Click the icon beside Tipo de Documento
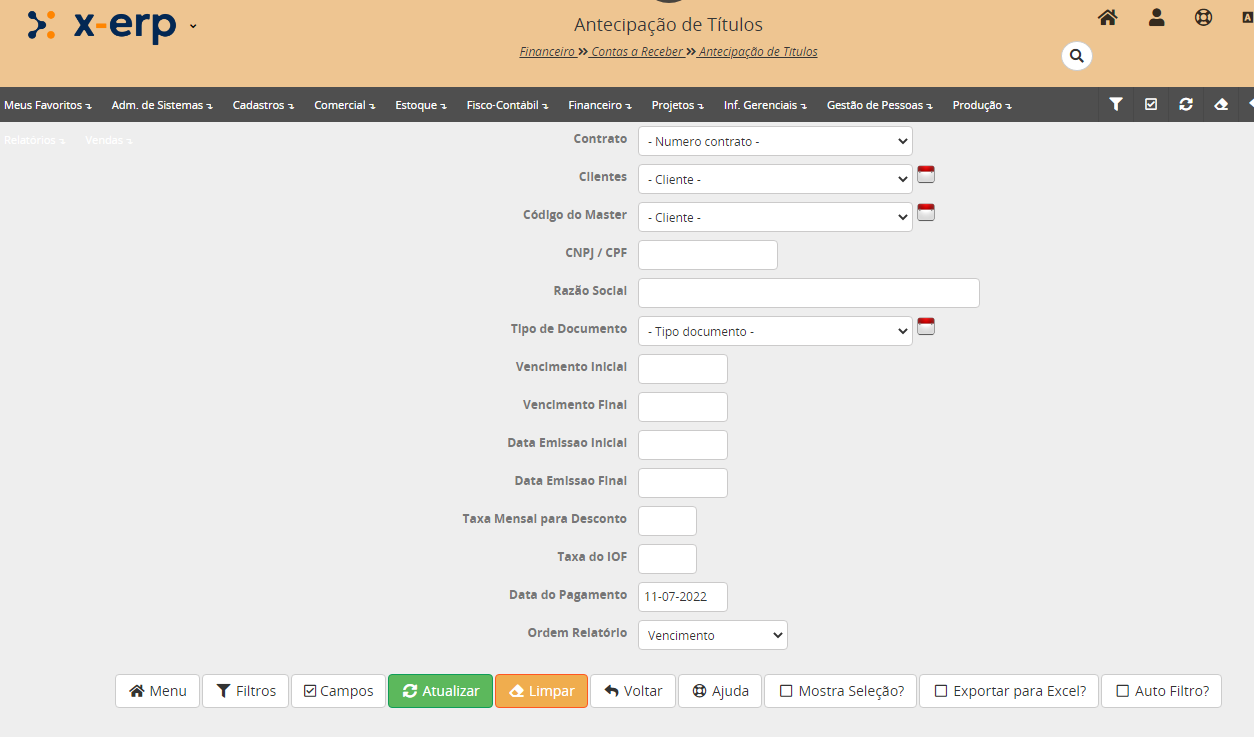The height and width of the screenshot is (737, 1254). point(926,327)
